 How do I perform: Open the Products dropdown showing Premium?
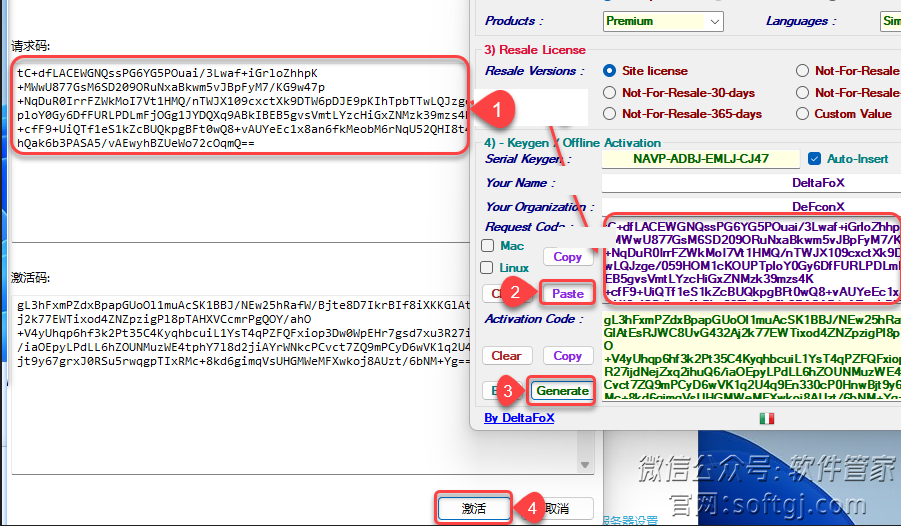(x=663, y=21)
